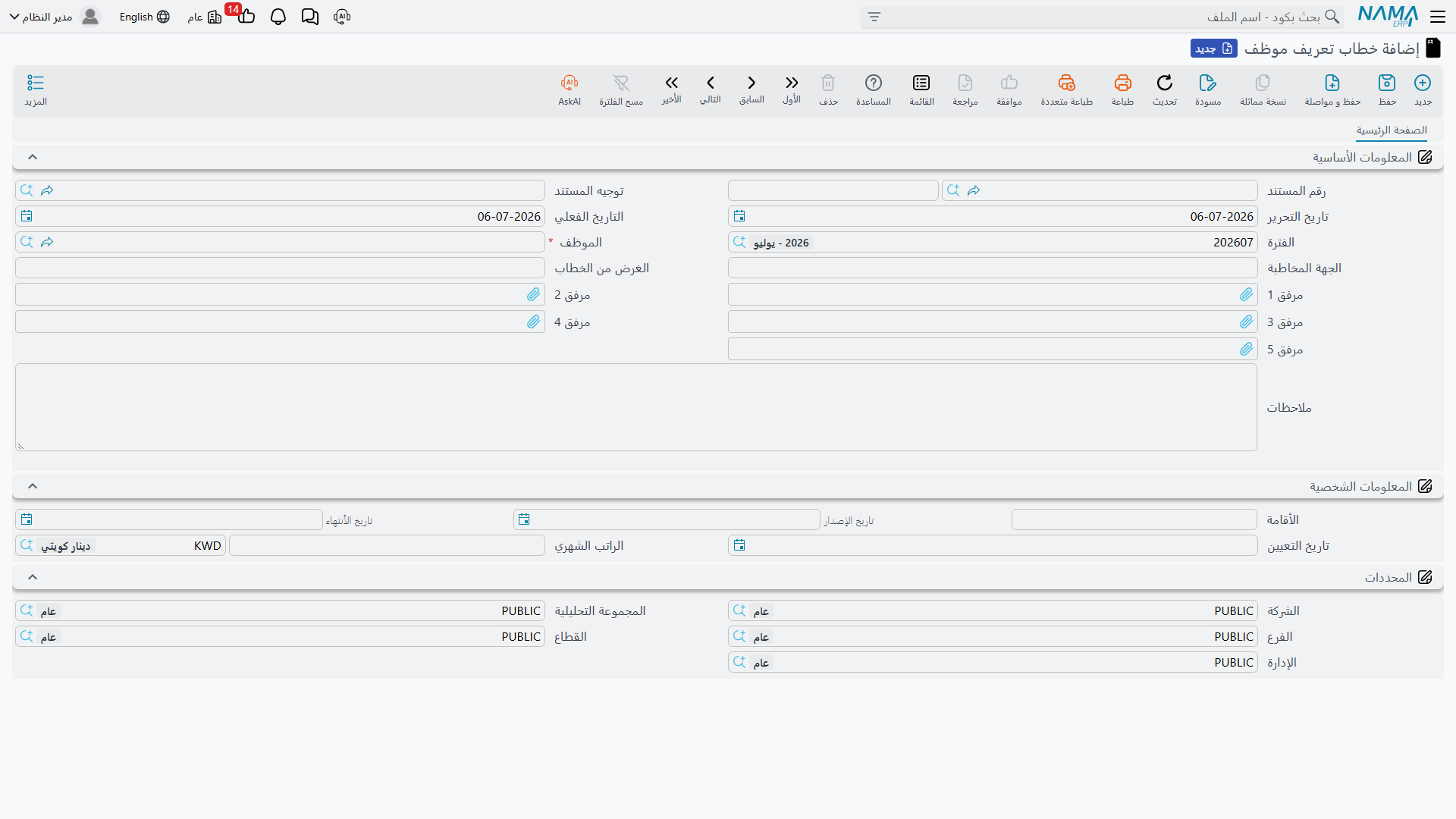Open the القائمة (List) view icon
The width and height of the screenshot is (1456, 819).
(921, 83)
